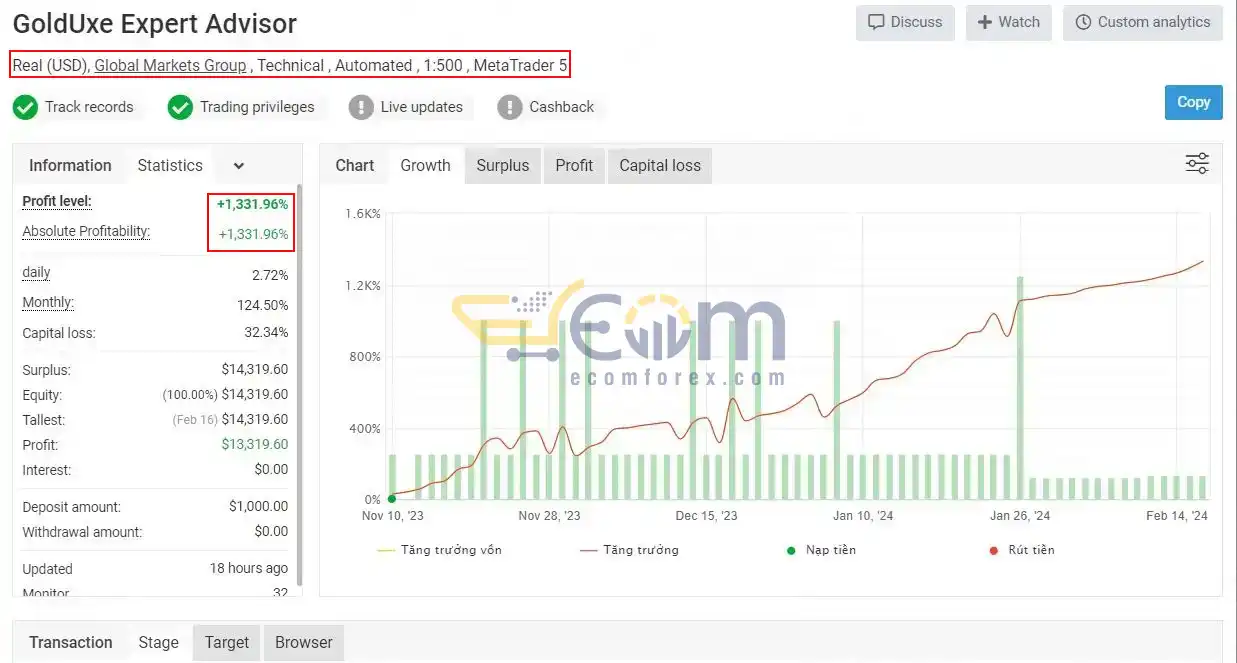Click the Track records green check icon
This screenshot has height=663, width=1237.
tap(25, 107)
